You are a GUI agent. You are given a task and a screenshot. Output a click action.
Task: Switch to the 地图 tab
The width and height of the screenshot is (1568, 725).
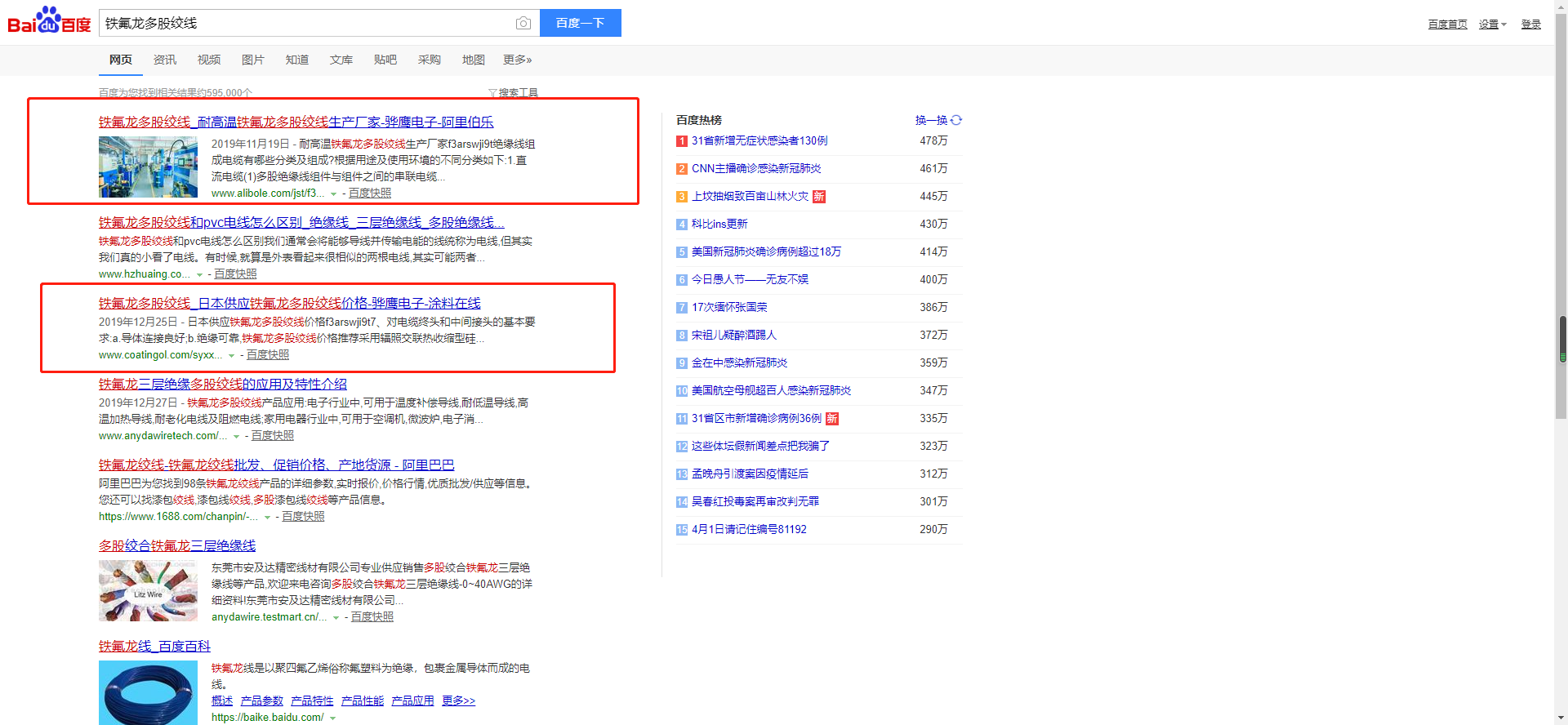click(x=474, y=60)
